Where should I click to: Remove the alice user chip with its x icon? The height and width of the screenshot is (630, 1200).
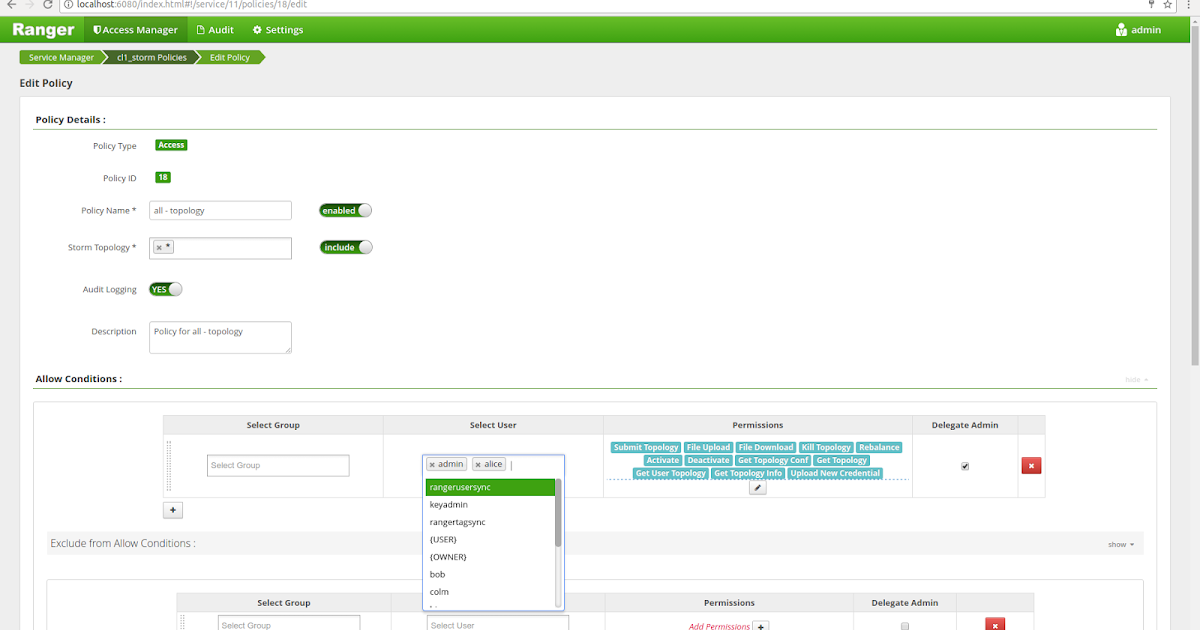point(478,463)
